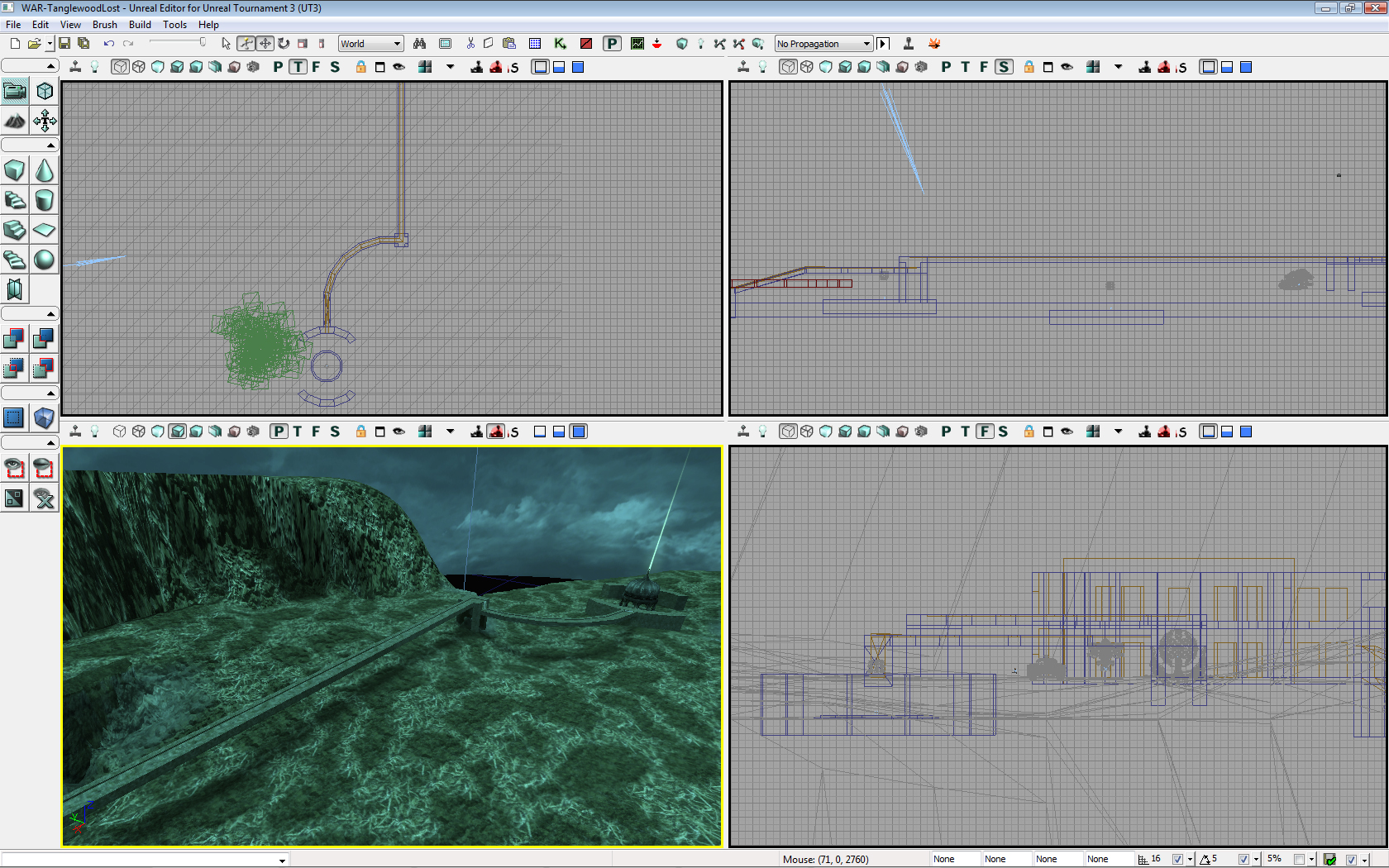Toggle lock icon in top-left viewport toolbar
This screenshot has width=1389, height=868.
[x=360, y=67]
